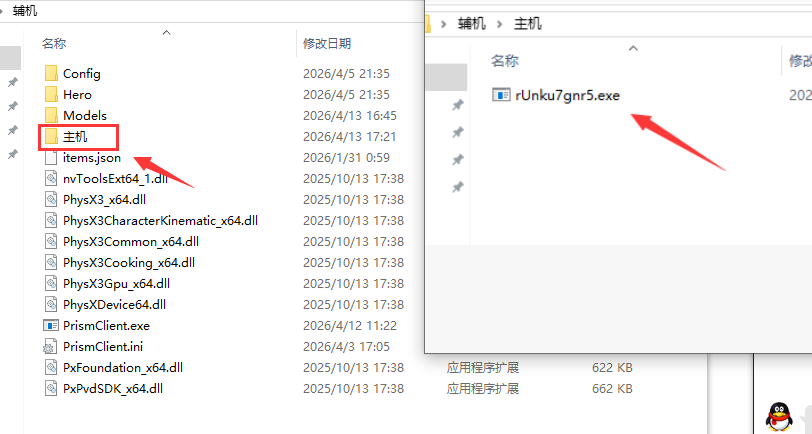The height and width of the screenshot is (434, 812).
Task: Click the rUnku7gnr5.exe application icon
Action: pyautogui.click(x=501, y=95)
